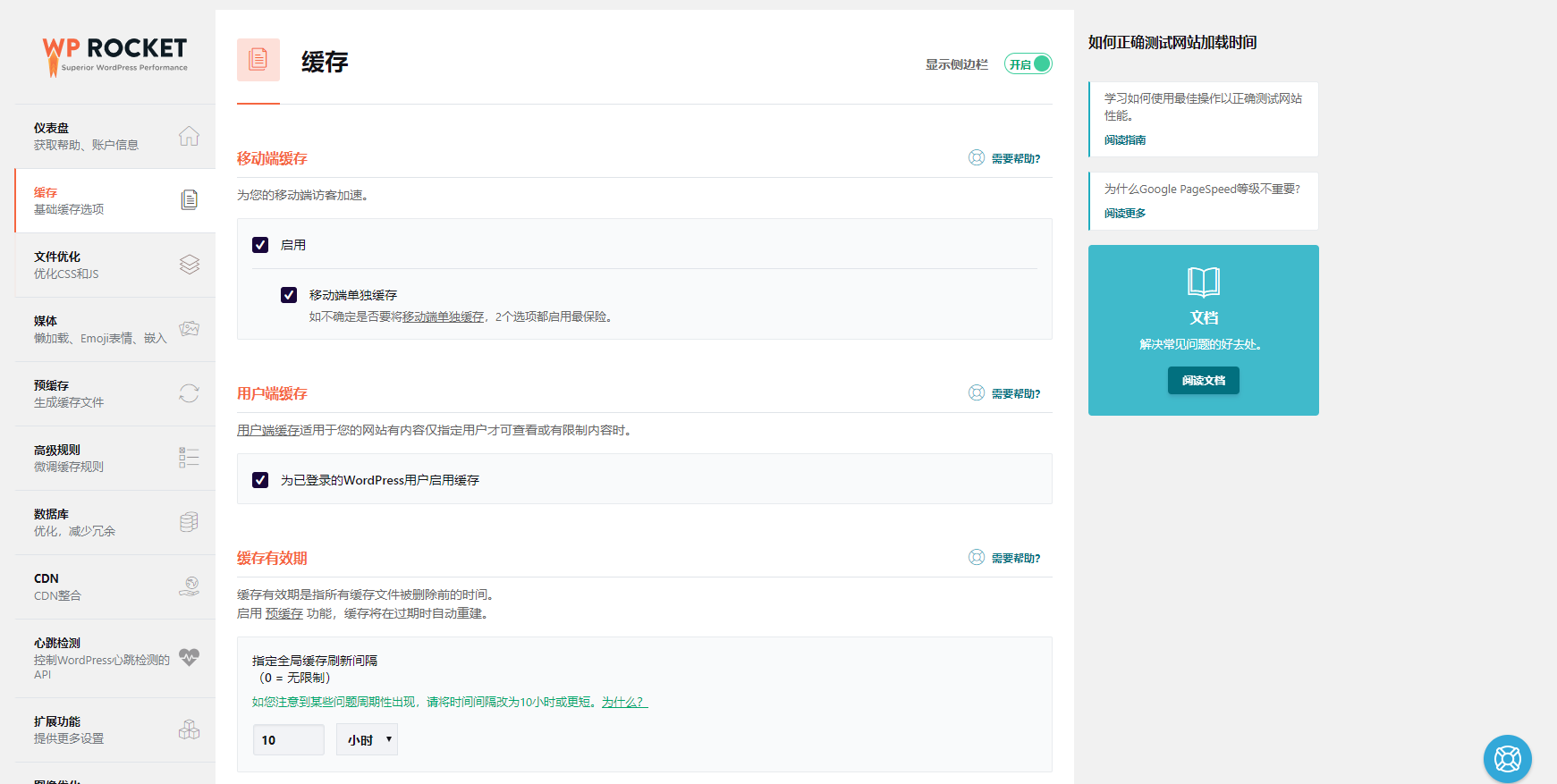
Task: Click the 用户端缓存 section heading
Action: (272, 393)
